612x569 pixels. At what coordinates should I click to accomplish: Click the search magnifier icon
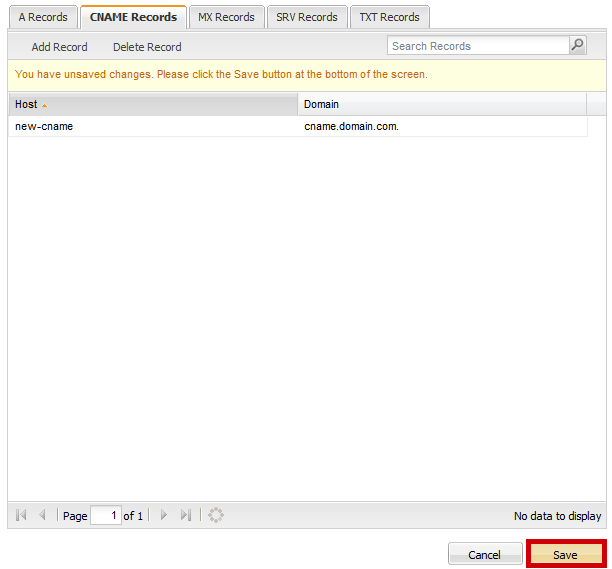pyautogui.click(x=578, y=46)
